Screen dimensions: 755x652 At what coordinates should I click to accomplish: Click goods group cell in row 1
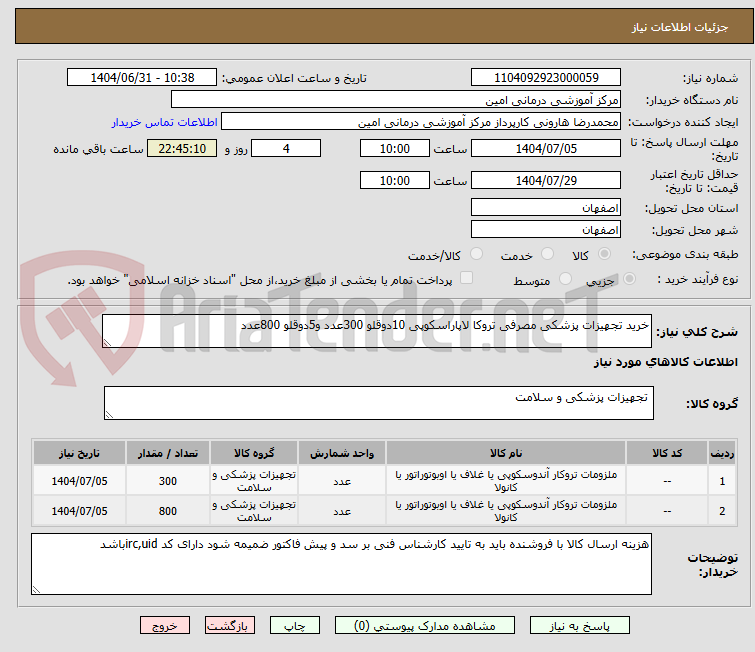pyautogui.click(x=254, y=481)
